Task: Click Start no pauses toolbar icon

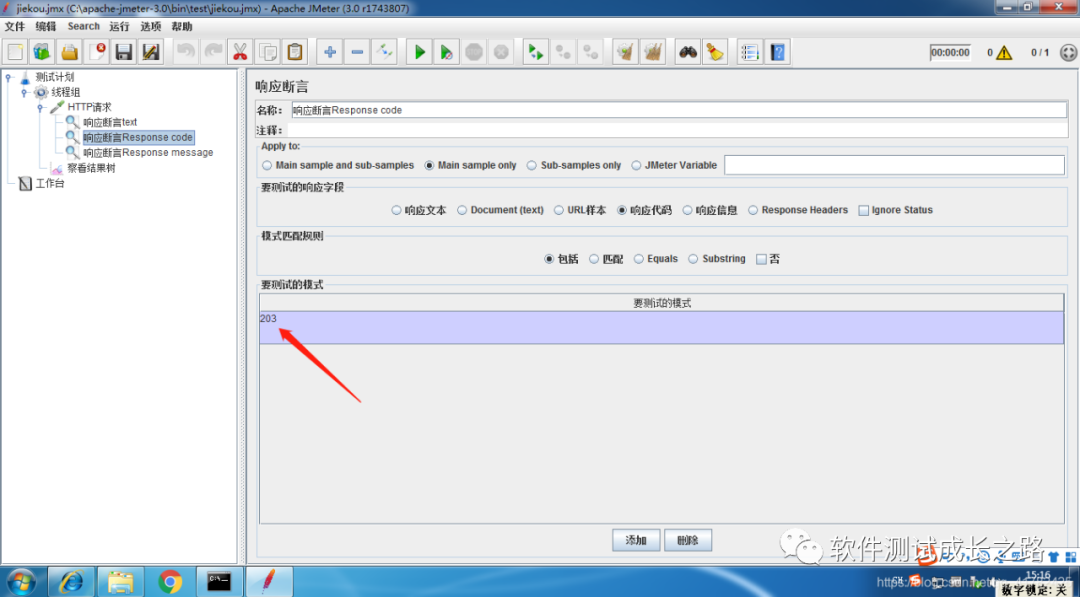Action: click(x=446, y=52)
